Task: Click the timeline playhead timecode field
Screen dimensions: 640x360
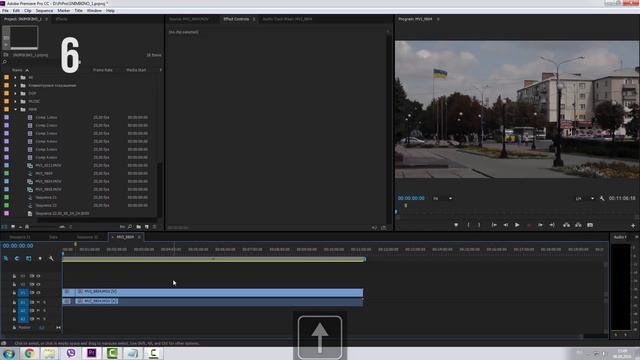Action: (x=18, y=246)
